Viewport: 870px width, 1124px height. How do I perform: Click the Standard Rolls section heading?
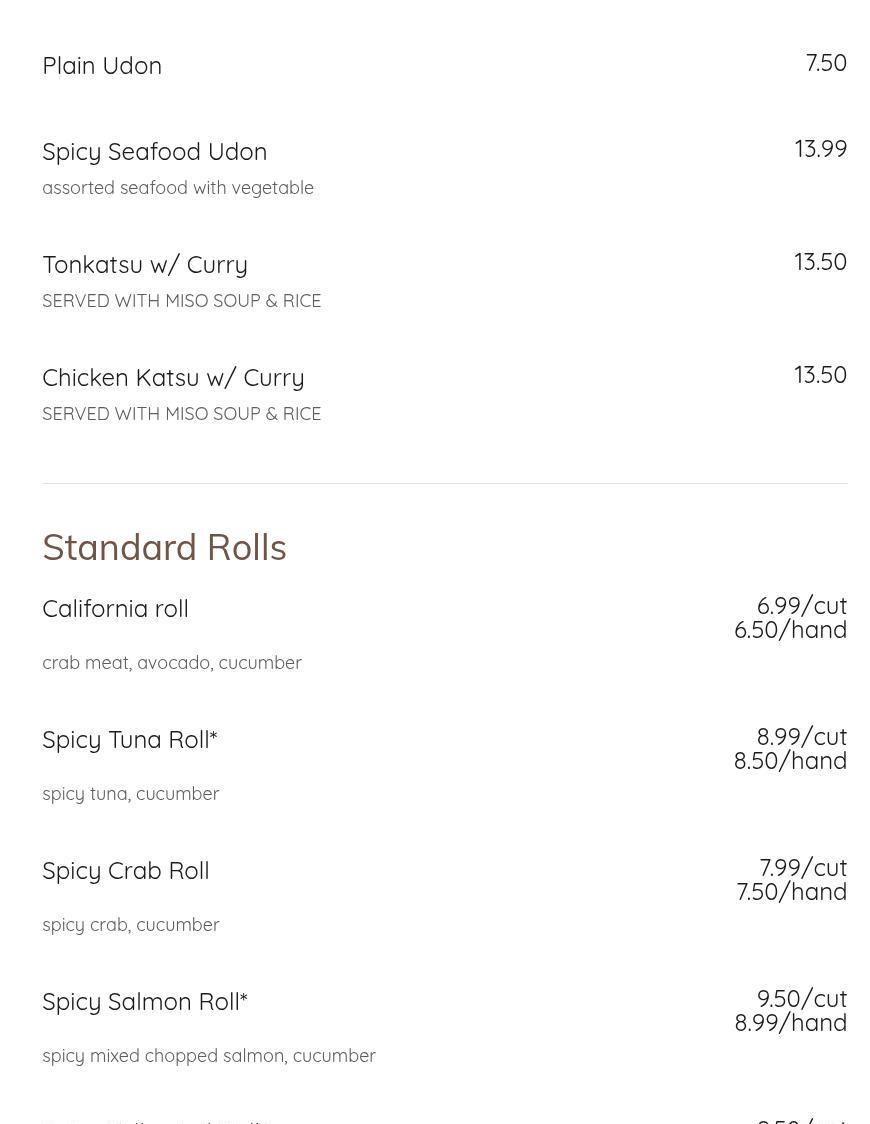click(164, 547)
